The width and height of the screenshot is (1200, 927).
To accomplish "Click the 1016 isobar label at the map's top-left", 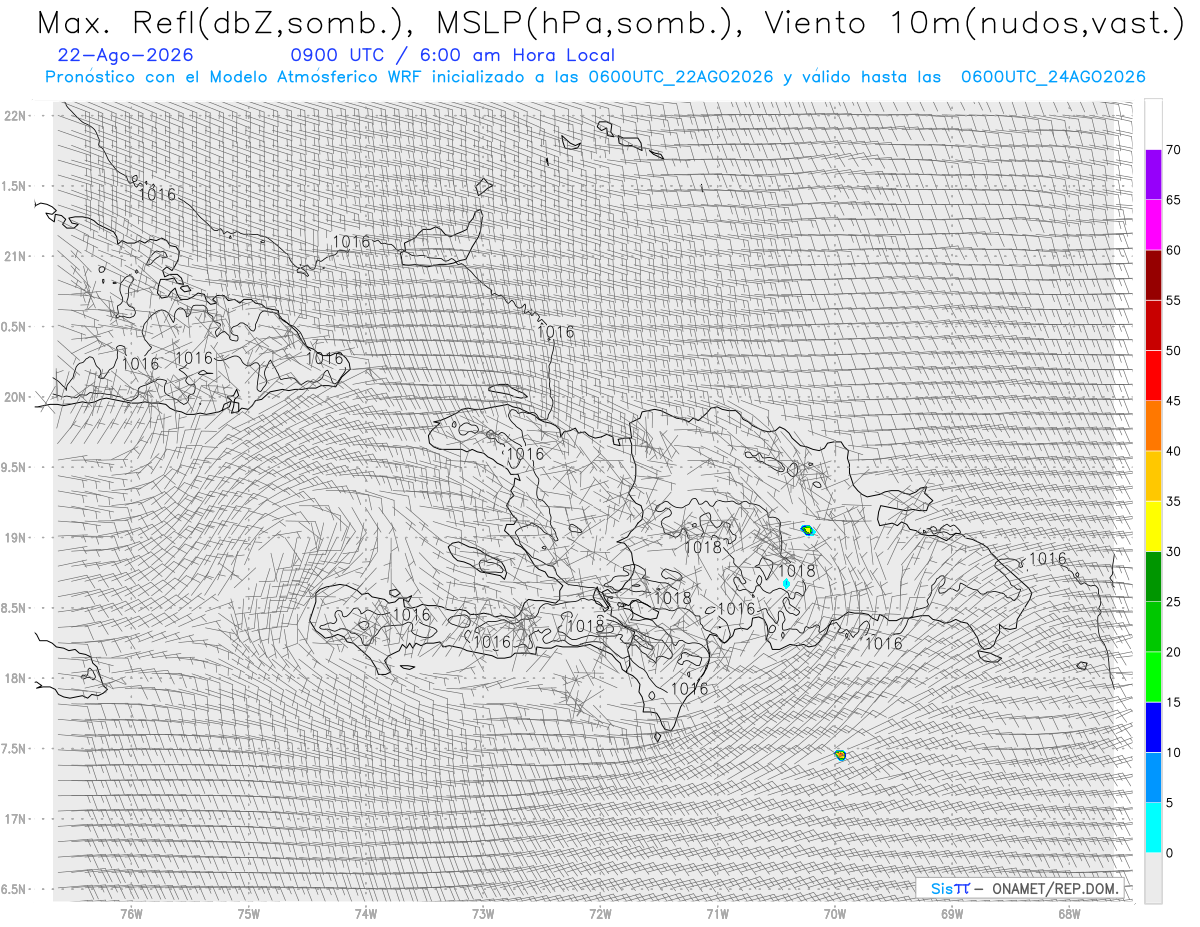I will click(x=157, y=194).
